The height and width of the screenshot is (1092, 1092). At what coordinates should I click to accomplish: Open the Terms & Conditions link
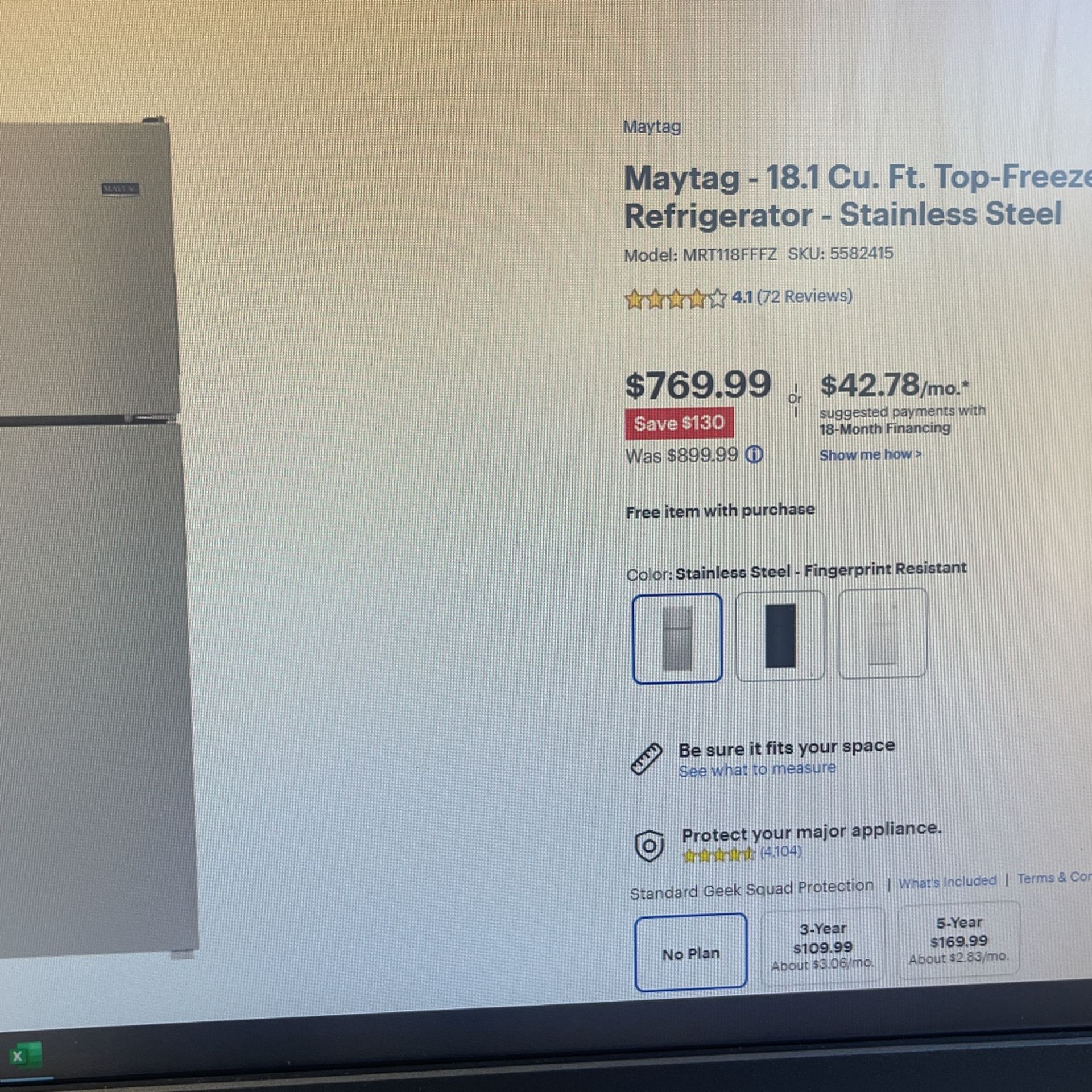(x=1054, y=878)
